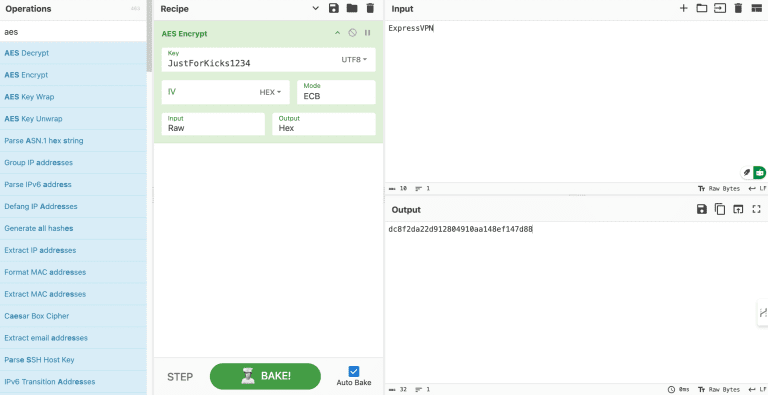Disable the AES Encrypt operation
768x395 pixels.
point(352,33)
